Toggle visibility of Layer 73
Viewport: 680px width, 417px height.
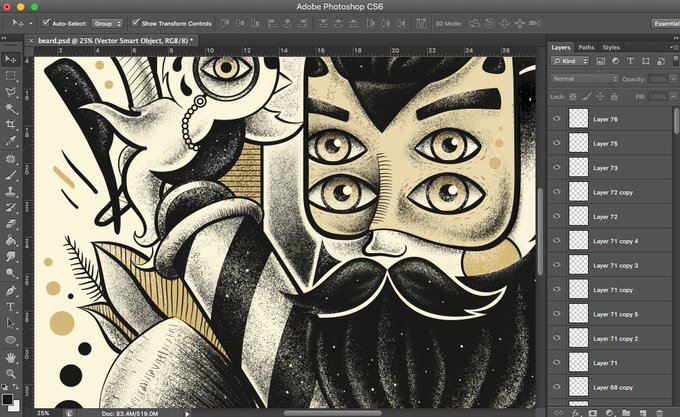pos(557,167)
